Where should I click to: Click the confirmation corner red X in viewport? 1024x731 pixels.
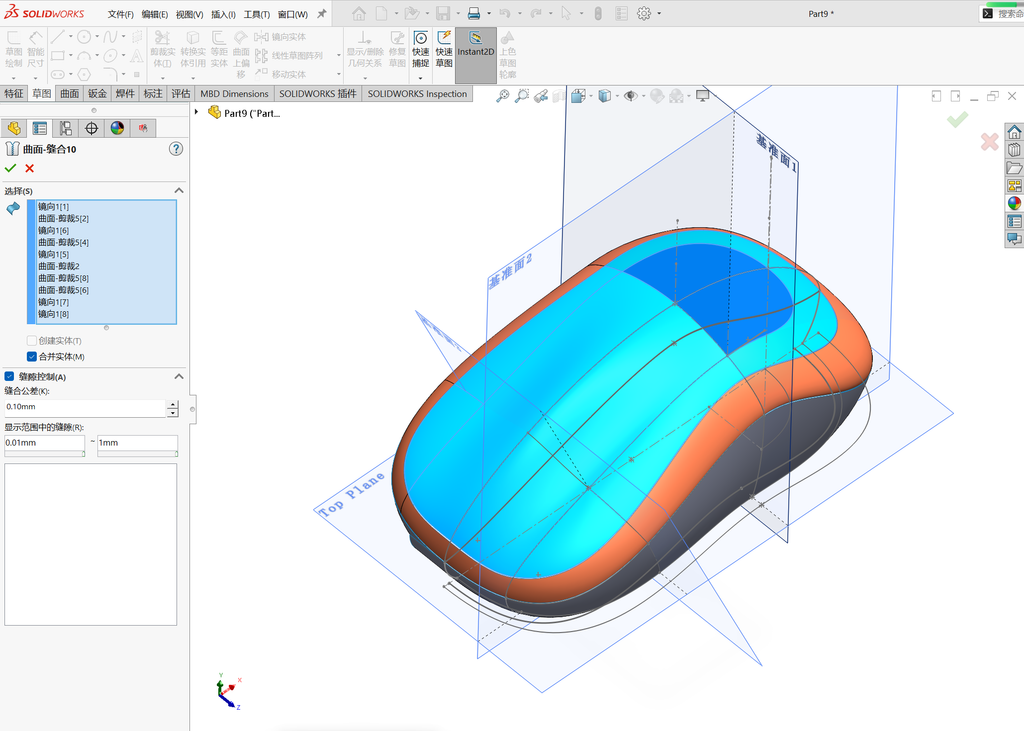(989, 141)
